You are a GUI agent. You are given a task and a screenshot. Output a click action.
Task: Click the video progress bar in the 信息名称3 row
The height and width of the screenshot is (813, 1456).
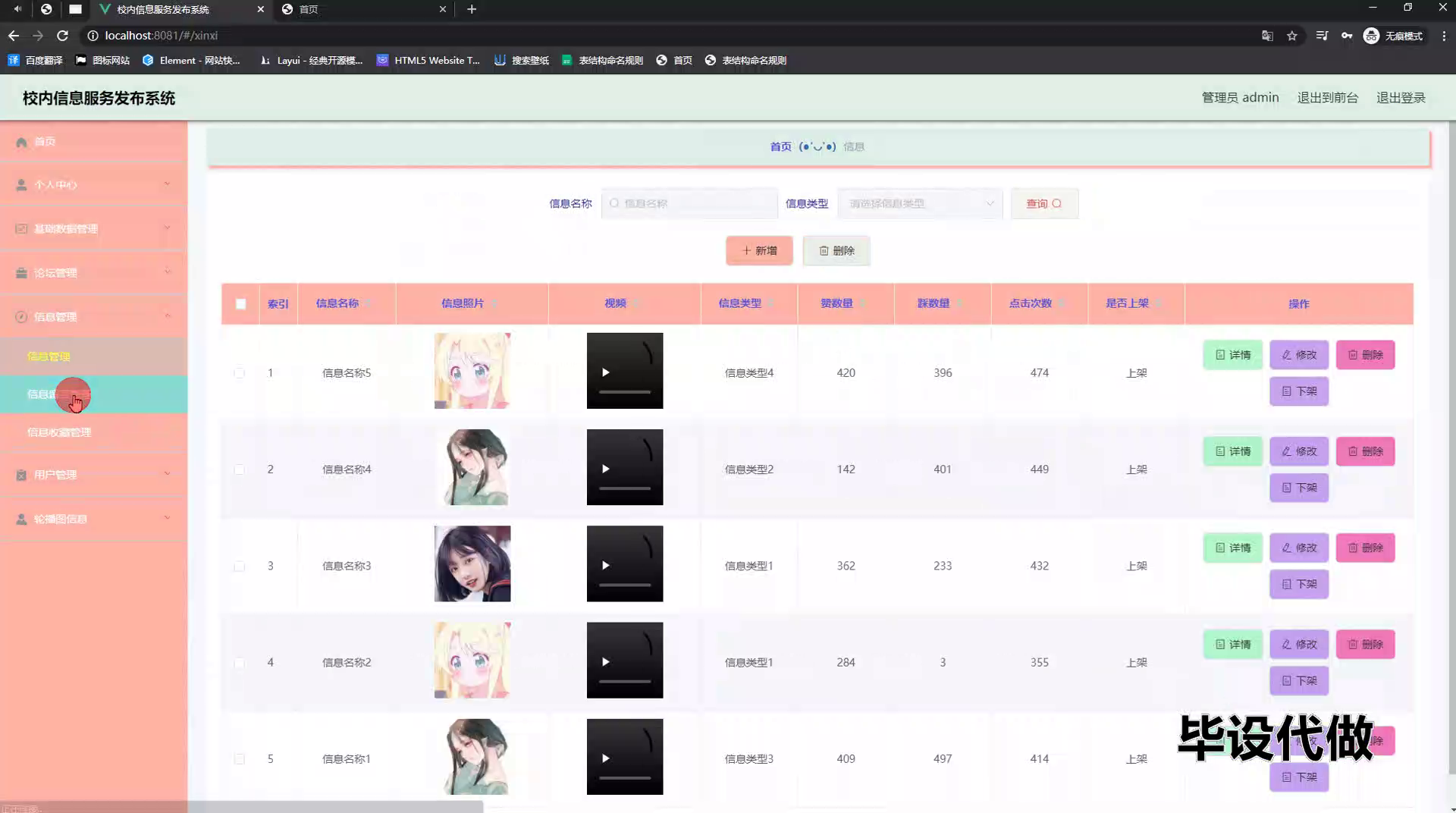pyautogui.click(x=625, y=585)
